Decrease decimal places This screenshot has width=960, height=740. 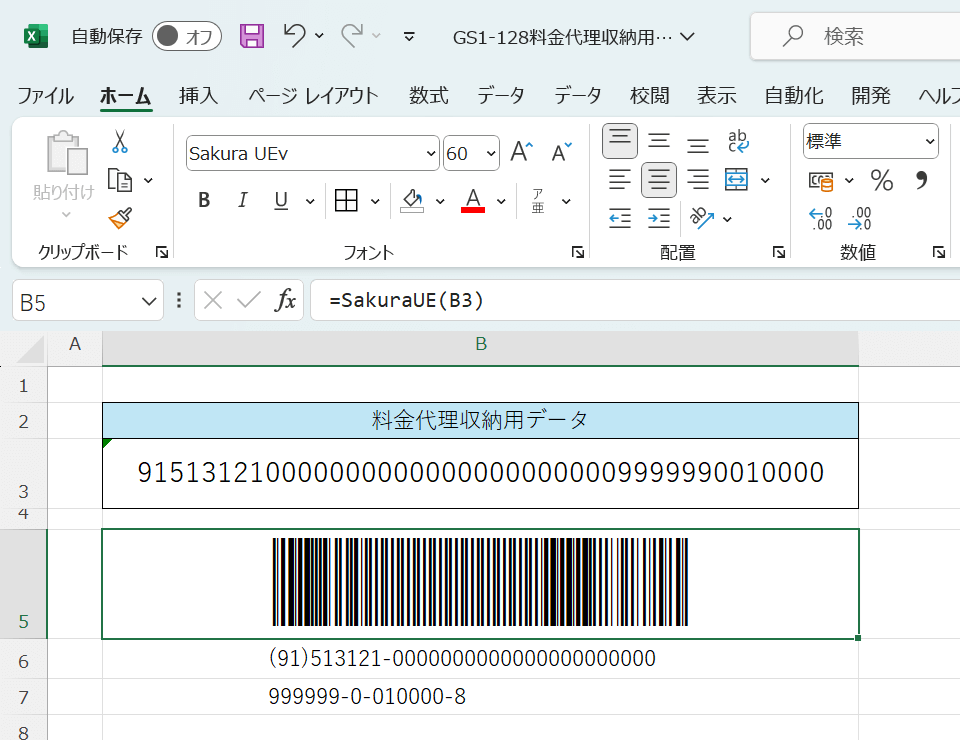(860, 219)
